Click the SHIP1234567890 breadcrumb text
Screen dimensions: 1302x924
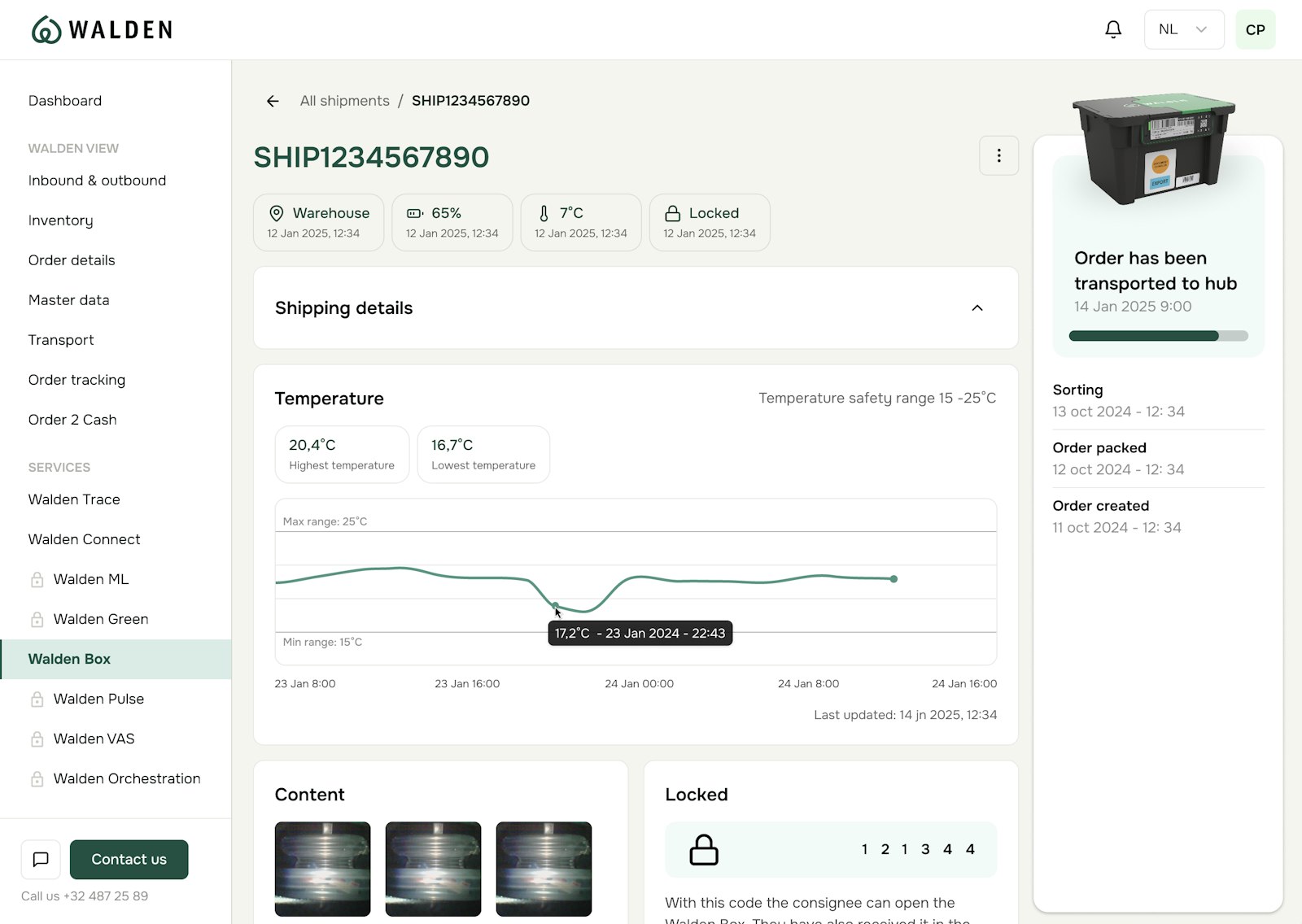pos(470,101)
